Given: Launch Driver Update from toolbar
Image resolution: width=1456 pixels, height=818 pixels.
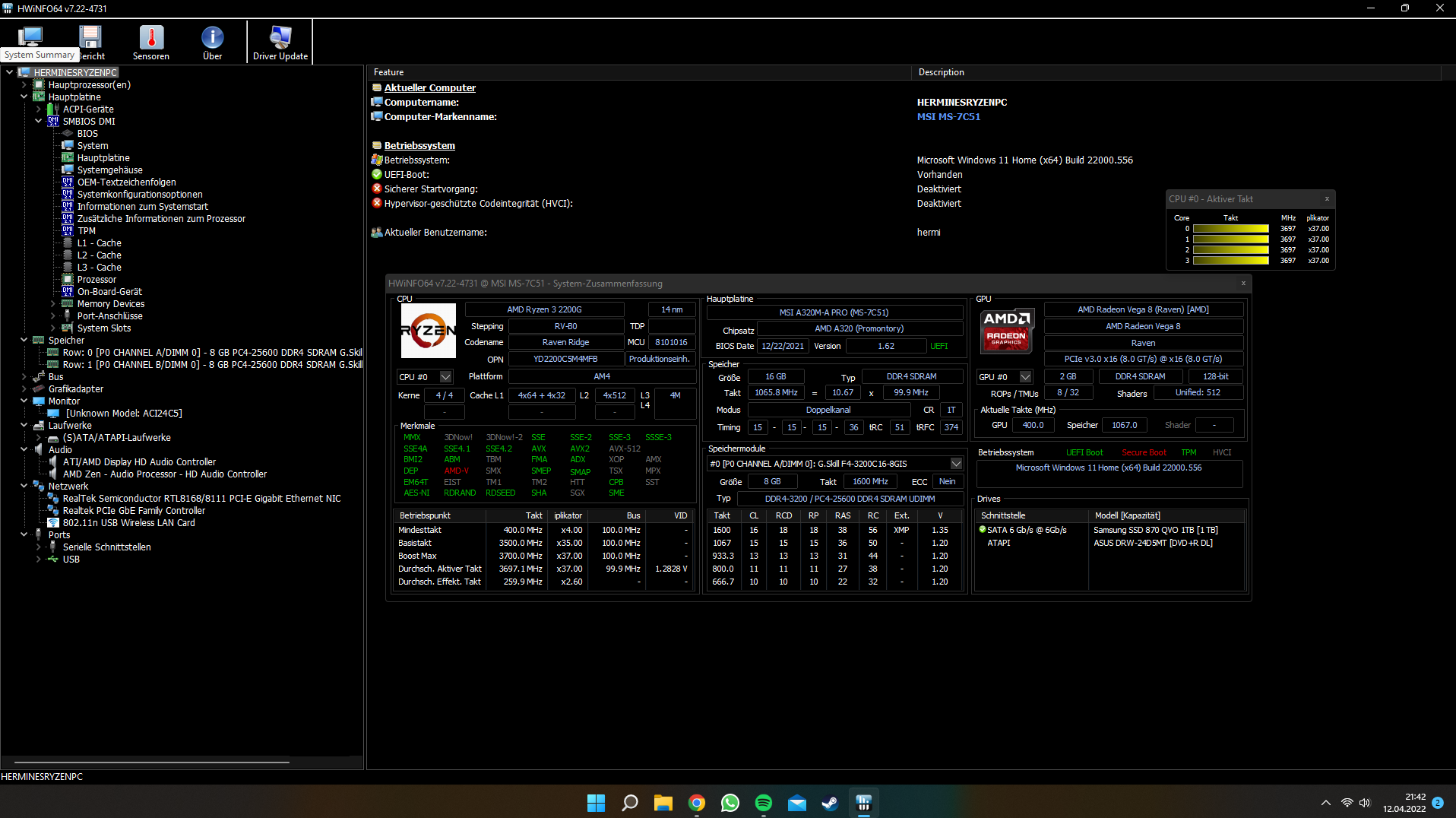Looking at the screenshot, I should coord(280,42).
